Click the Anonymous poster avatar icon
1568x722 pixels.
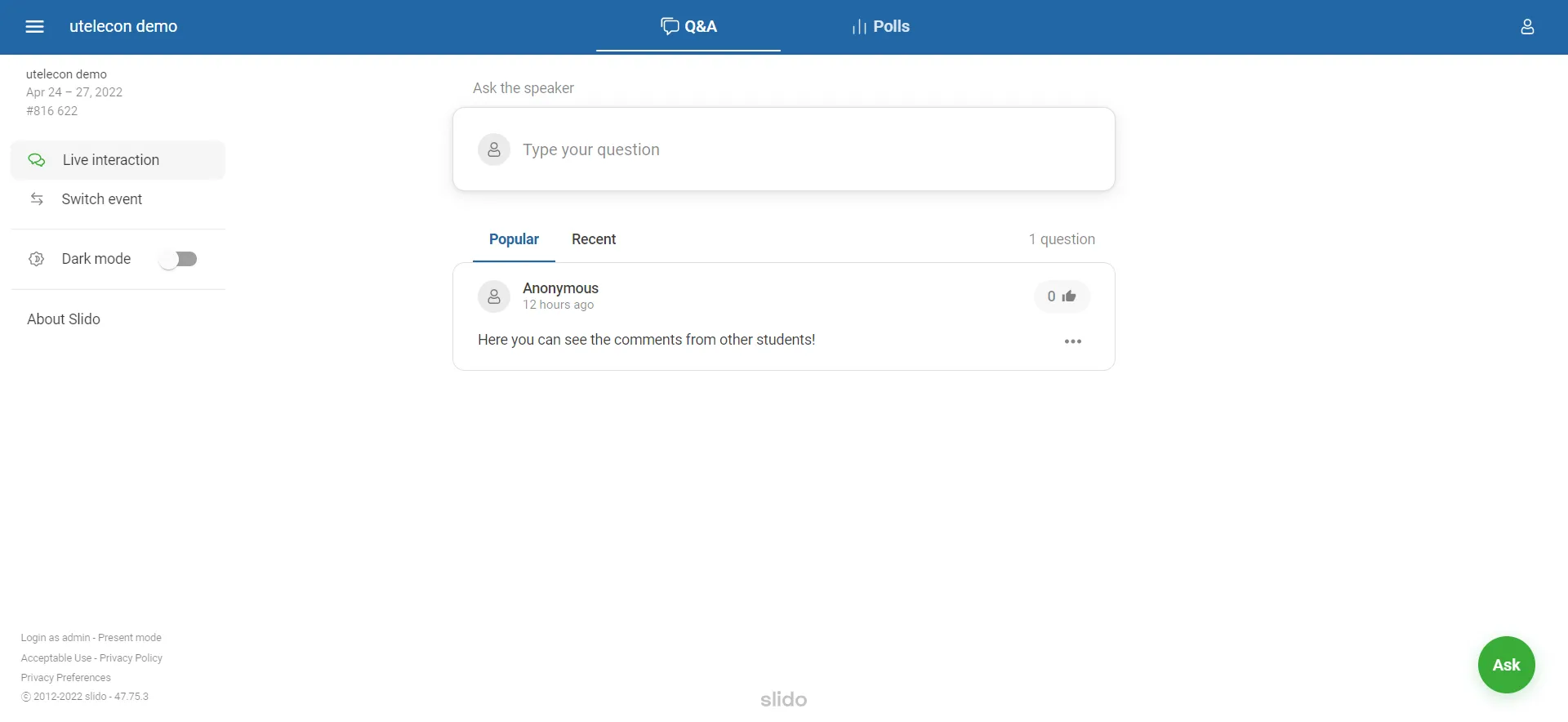(x=494, y=296)
